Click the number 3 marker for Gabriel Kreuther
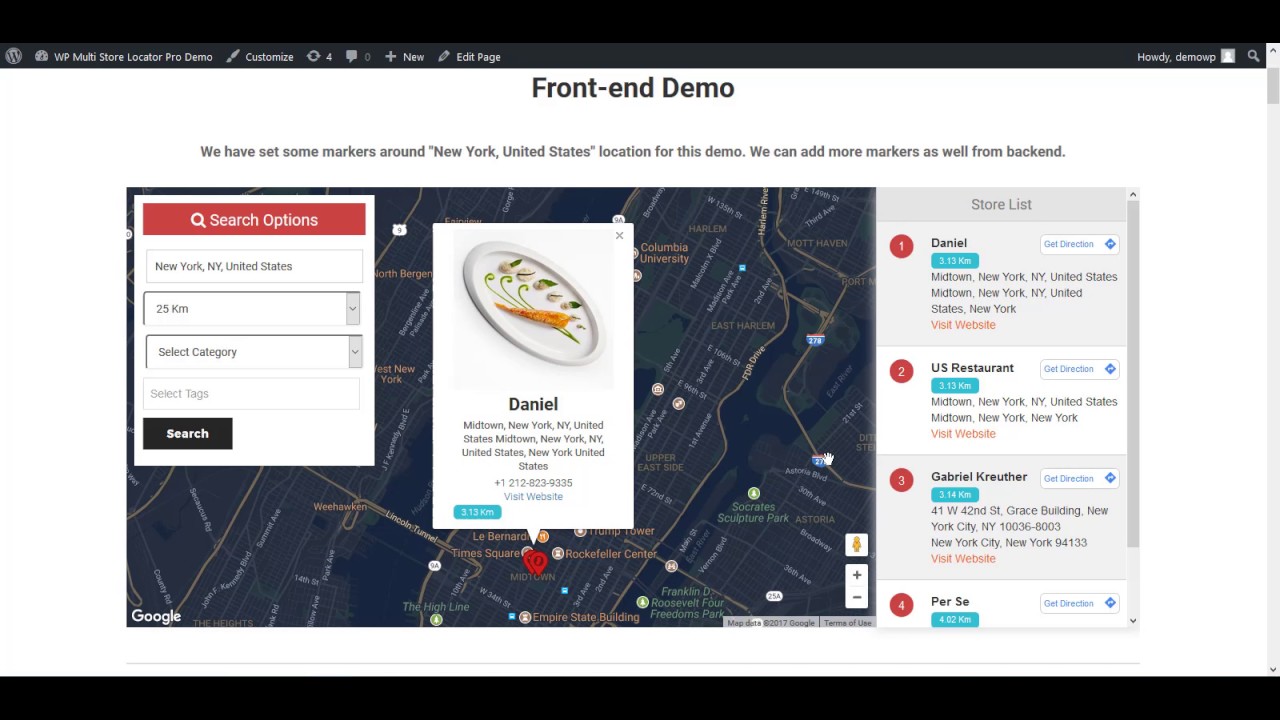The image size is (1280, 720). pyautogui.click(x=901, y=480)
